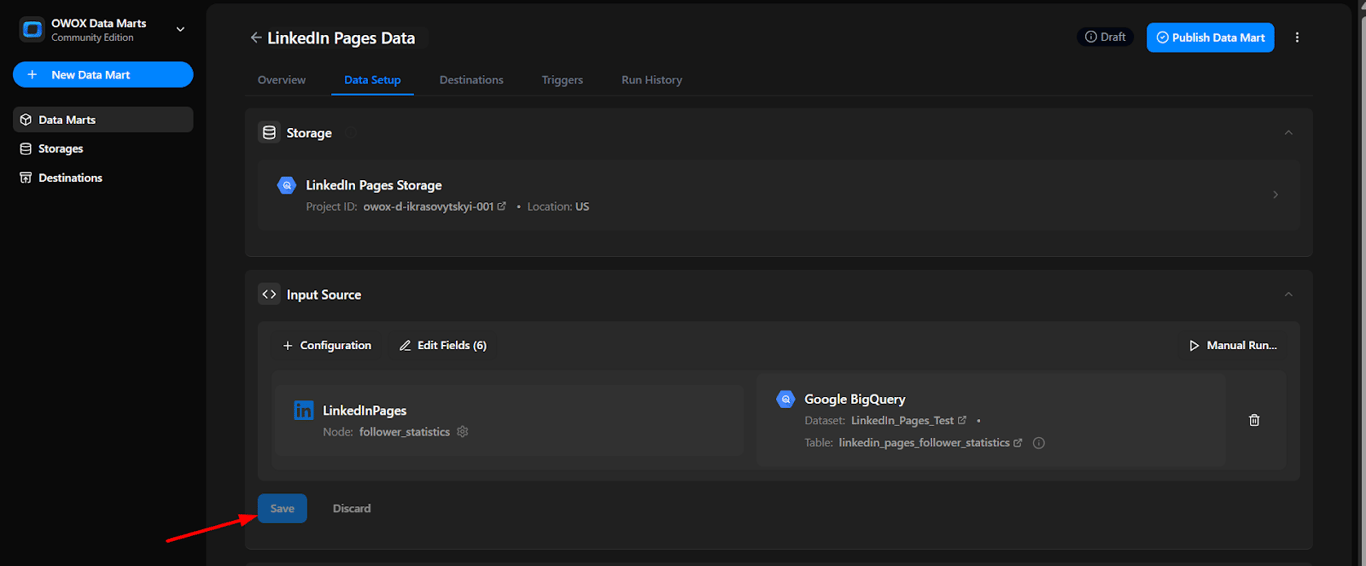Click the Google BigQuery icon in Input Source
Viewport: 1366px width, 566px height.
(x=786, y=399)
